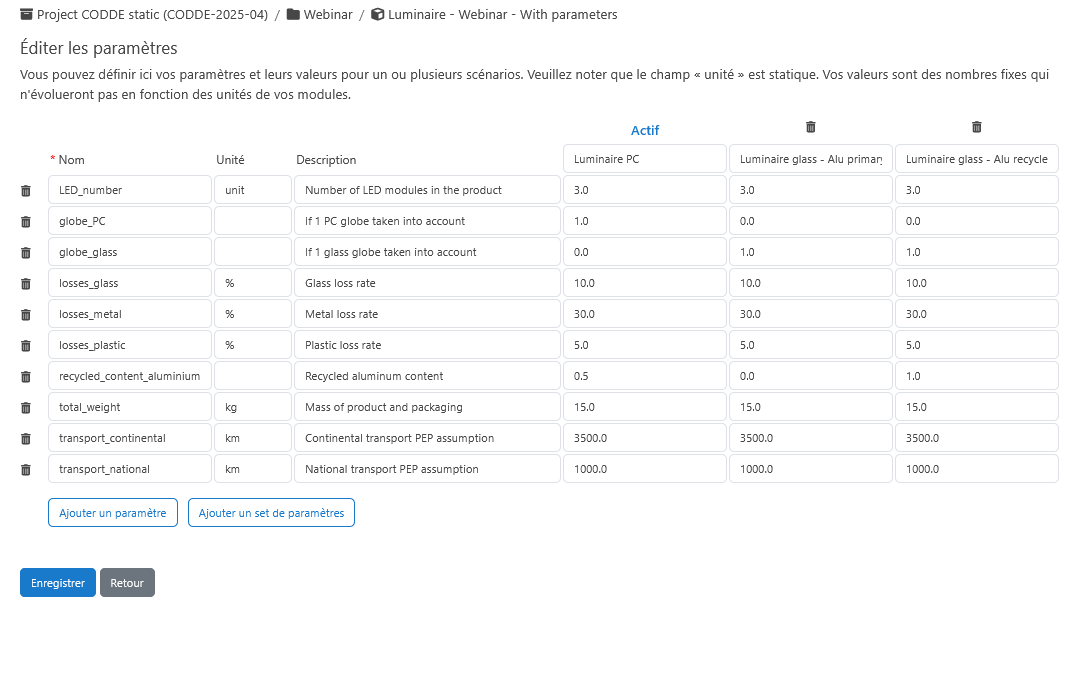Delete the recycled_content_aluminium parameter row
The image size is (1080, 675).
(x=25, y=377)
